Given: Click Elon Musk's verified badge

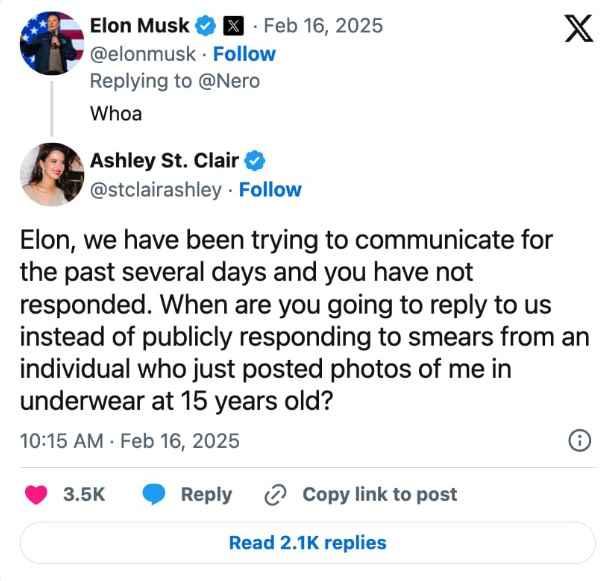Looking at the screenshot, I should [206, 27].
